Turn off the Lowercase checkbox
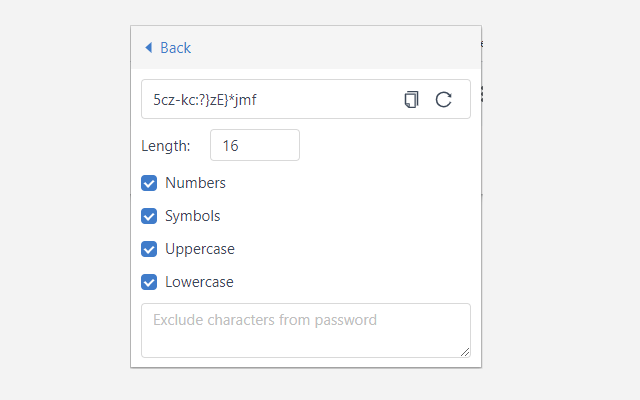 (149, 282)
